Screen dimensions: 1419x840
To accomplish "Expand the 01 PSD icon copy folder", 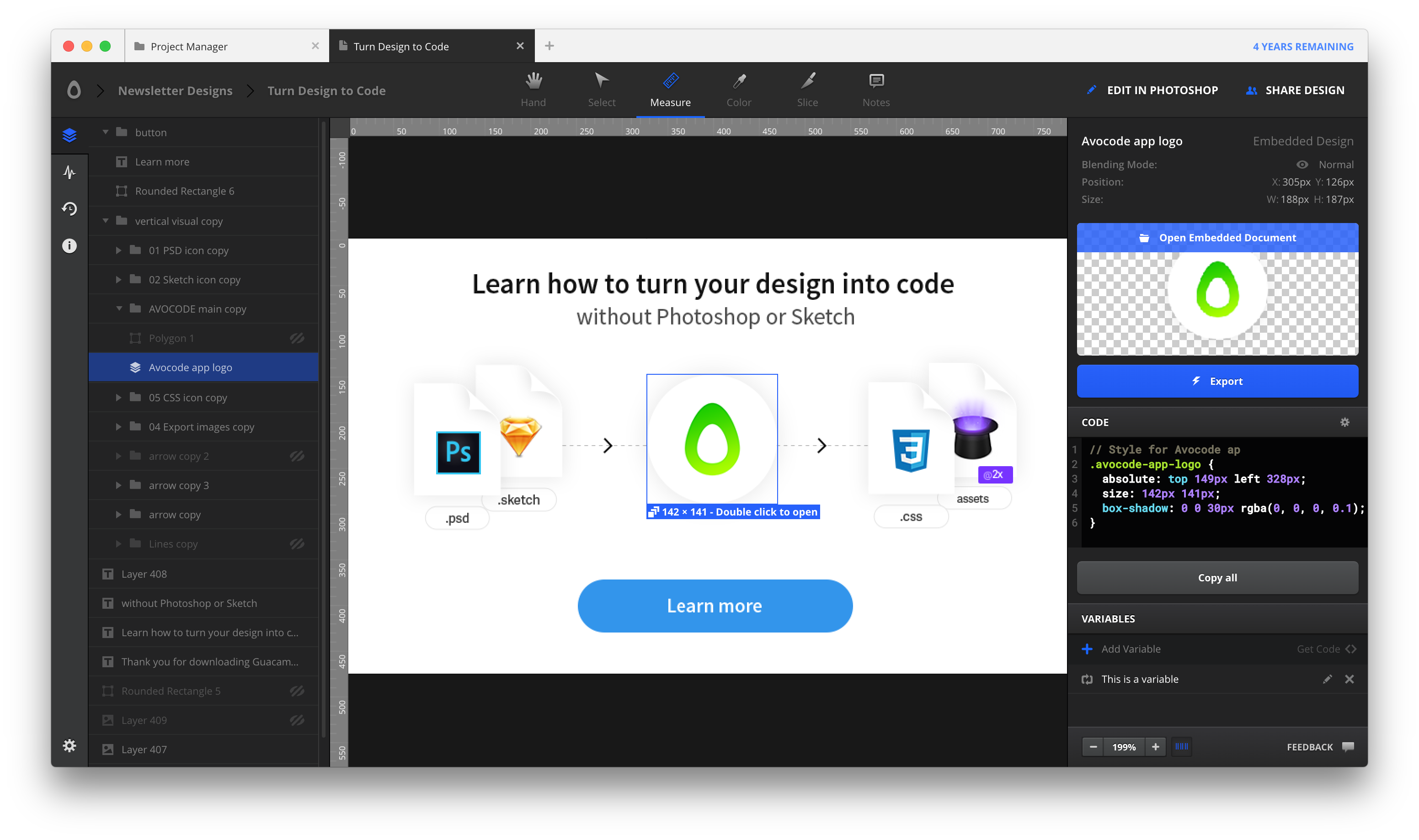I will pos(118,250).
